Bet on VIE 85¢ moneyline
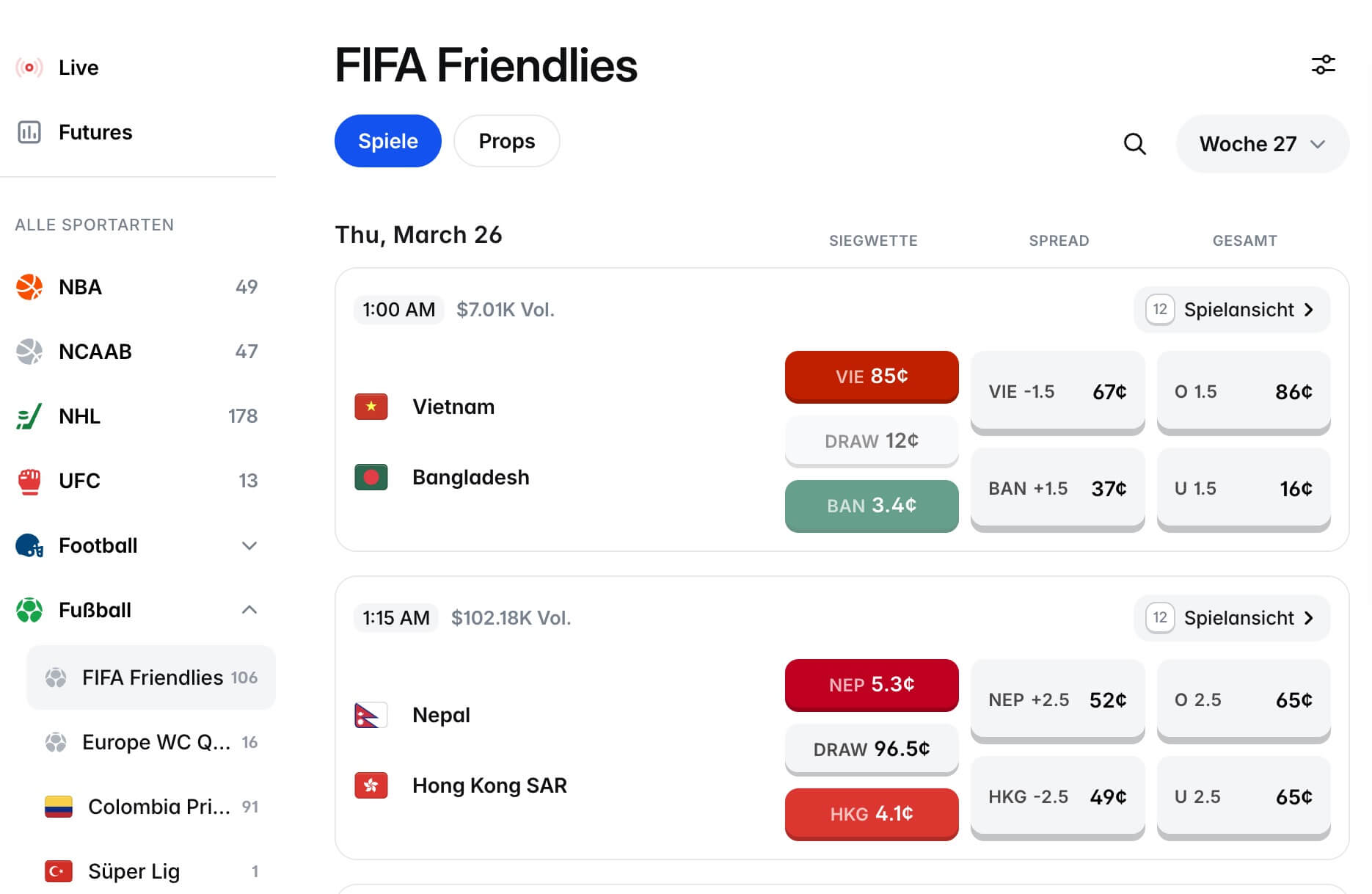The width and height of the screenshot is (1372, 894). [871, 377]
